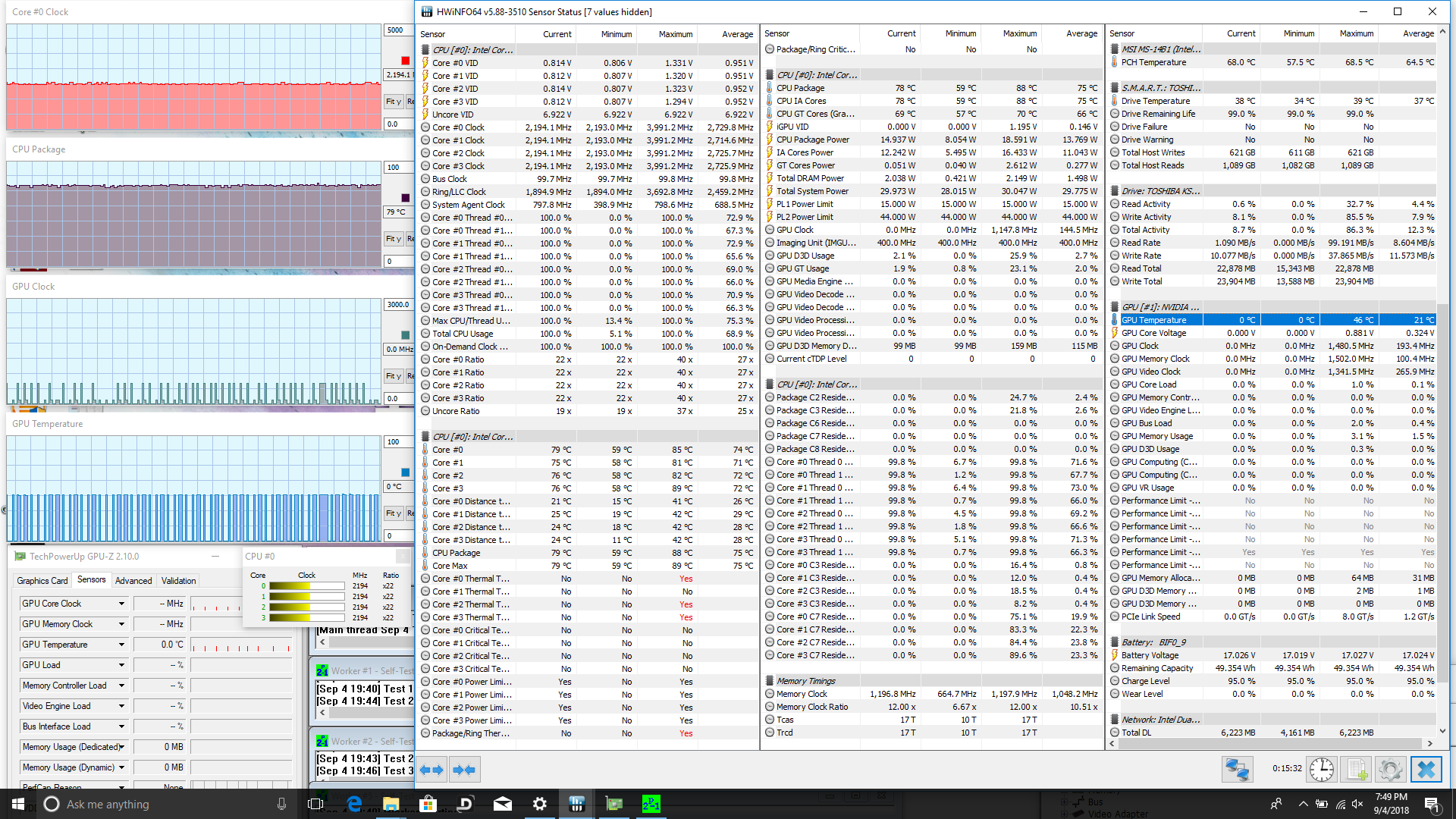Open the Action Center notification icon

pos(1431,804)
